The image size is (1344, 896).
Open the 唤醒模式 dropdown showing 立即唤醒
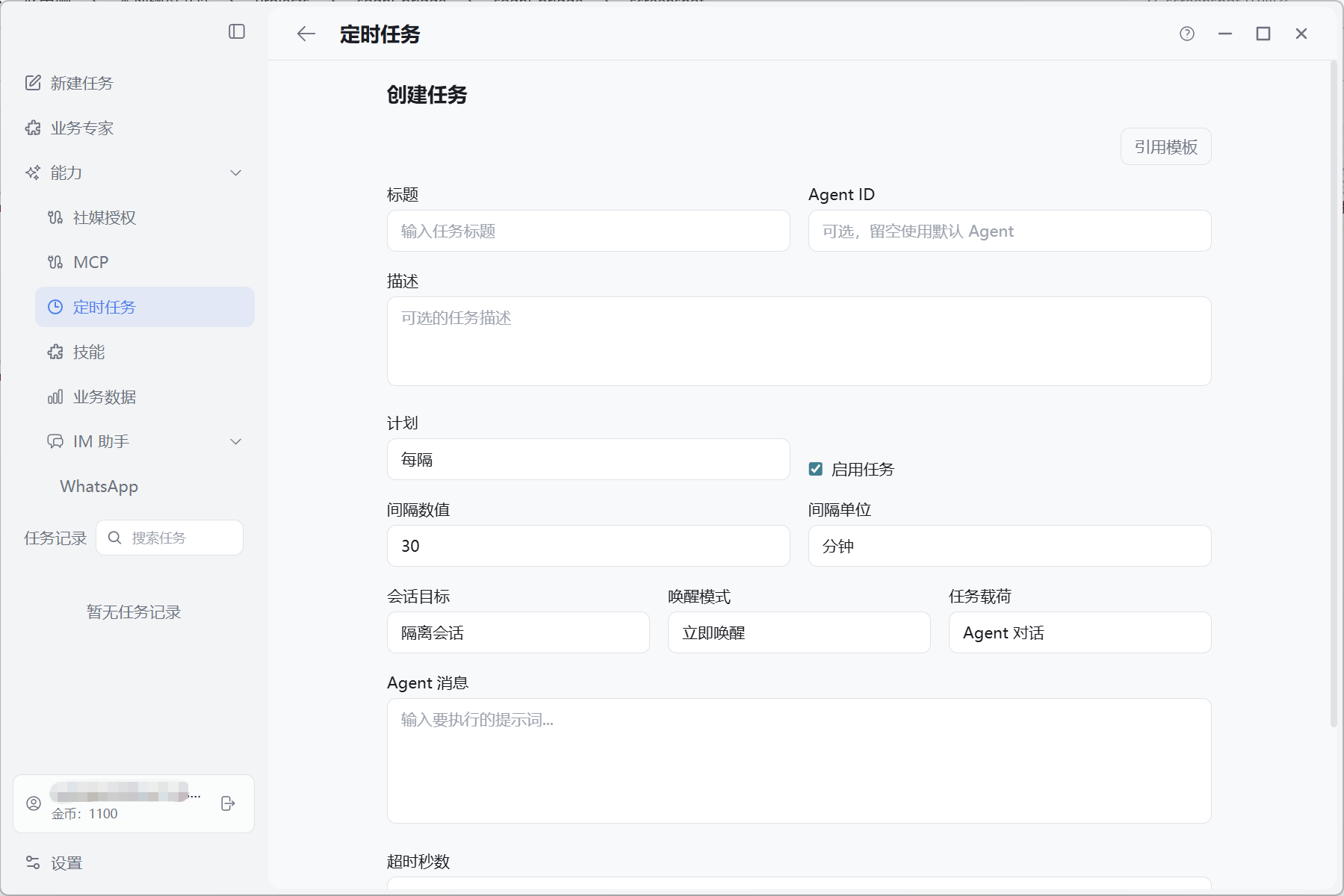799,632
